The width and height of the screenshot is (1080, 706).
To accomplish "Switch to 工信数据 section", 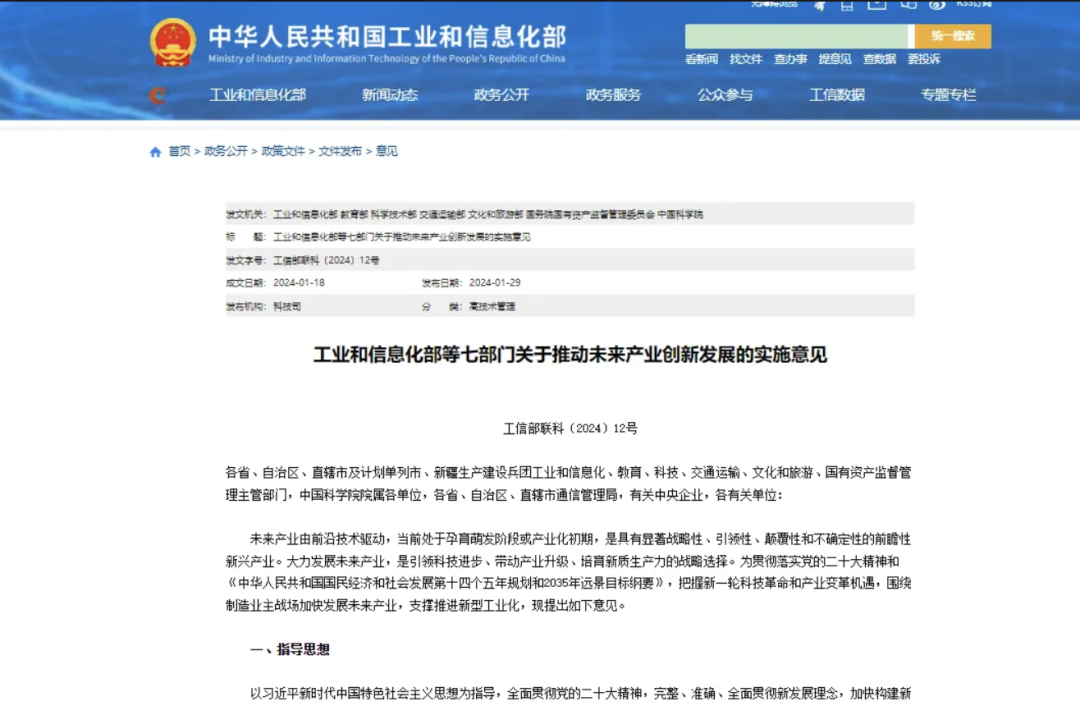I will [837, 95].
